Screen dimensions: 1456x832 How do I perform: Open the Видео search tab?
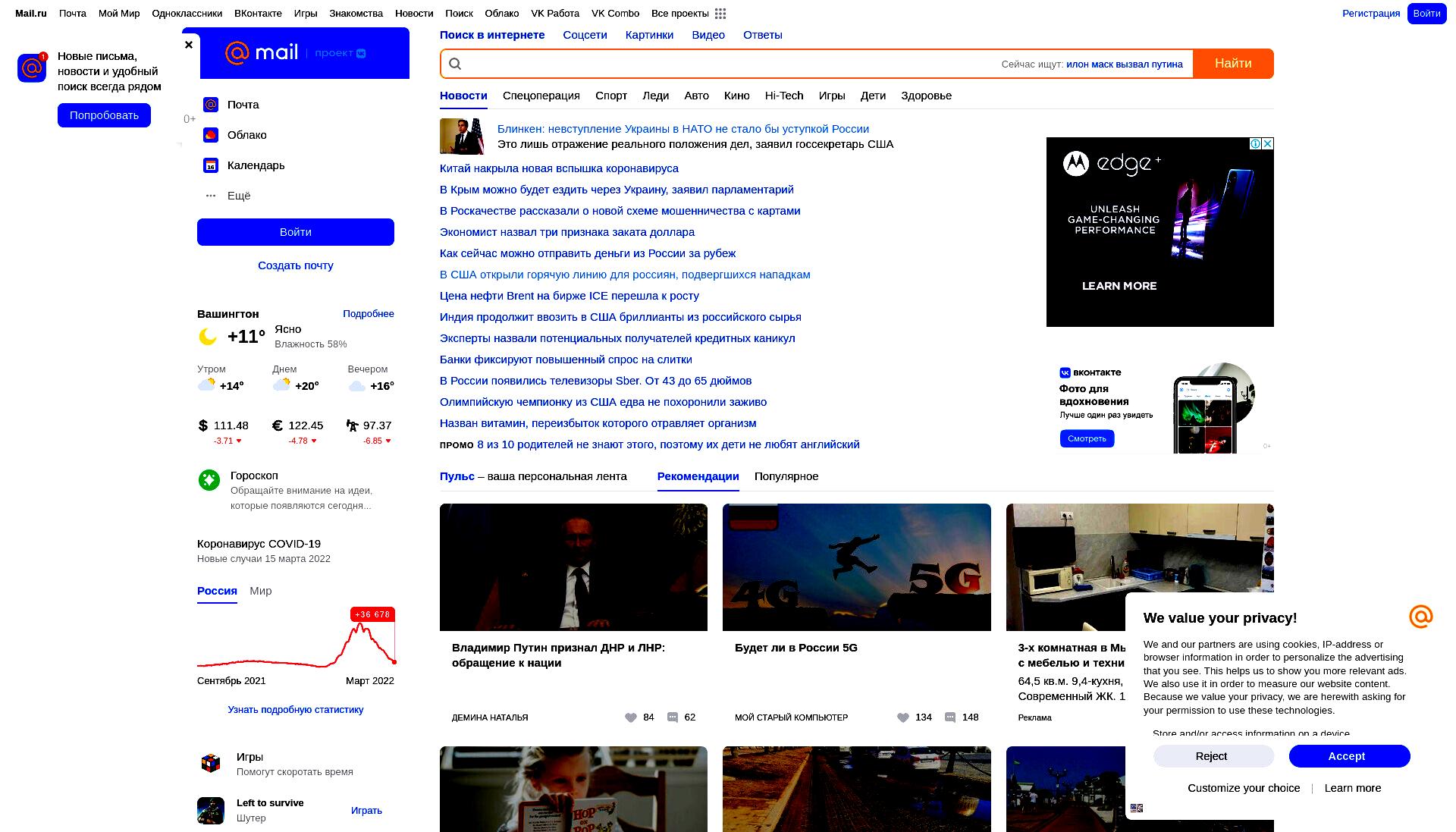708,35
